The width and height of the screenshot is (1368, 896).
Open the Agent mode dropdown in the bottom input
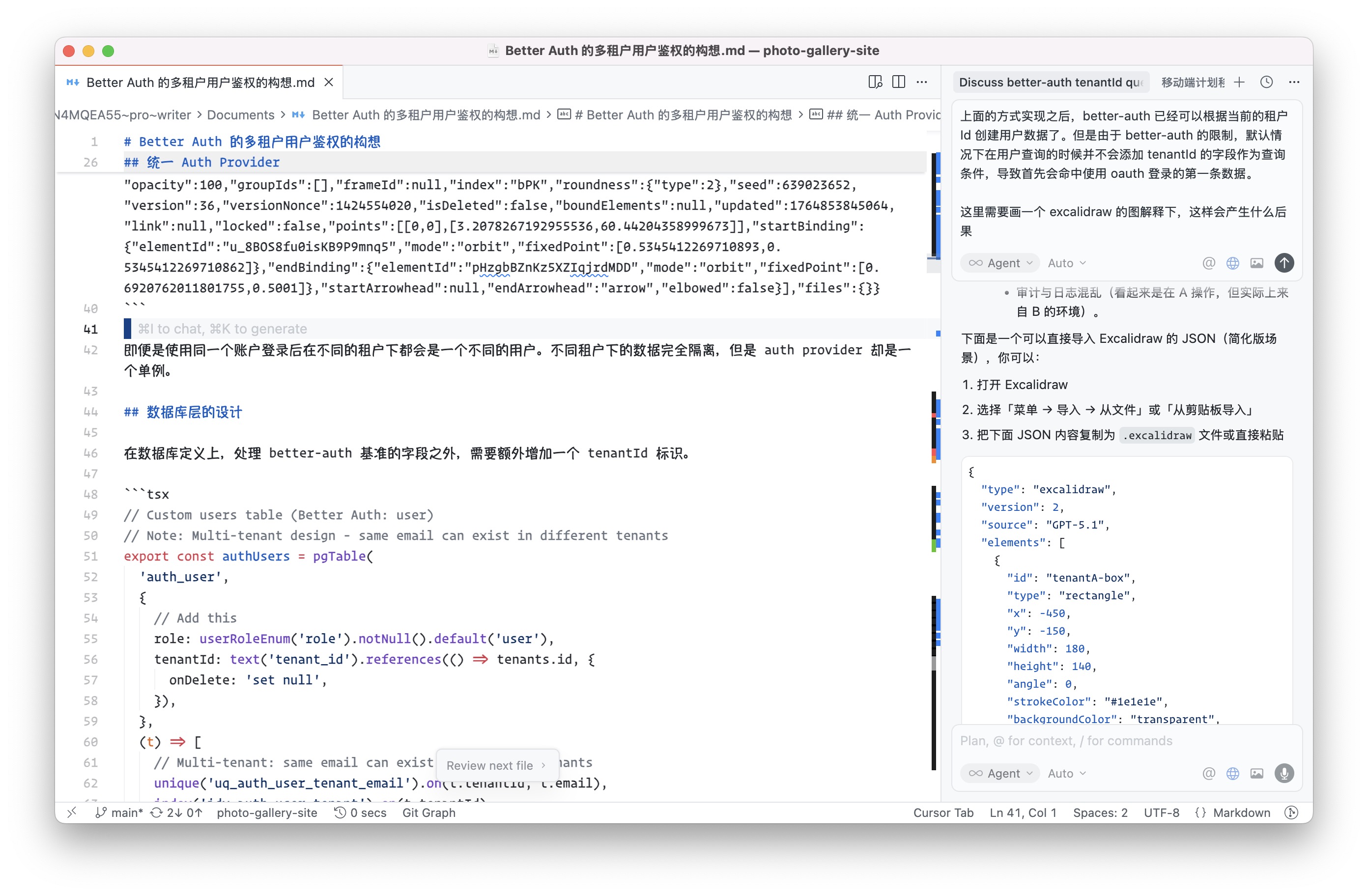click(1000, 773)
